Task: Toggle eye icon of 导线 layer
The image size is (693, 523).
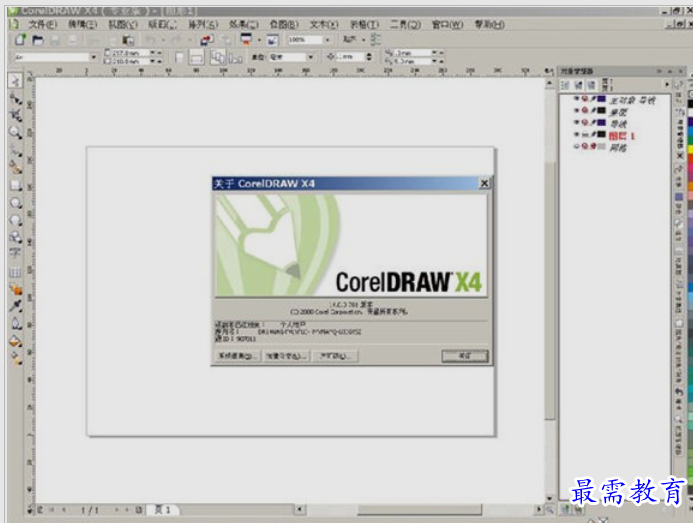Action: coord(576,122)
